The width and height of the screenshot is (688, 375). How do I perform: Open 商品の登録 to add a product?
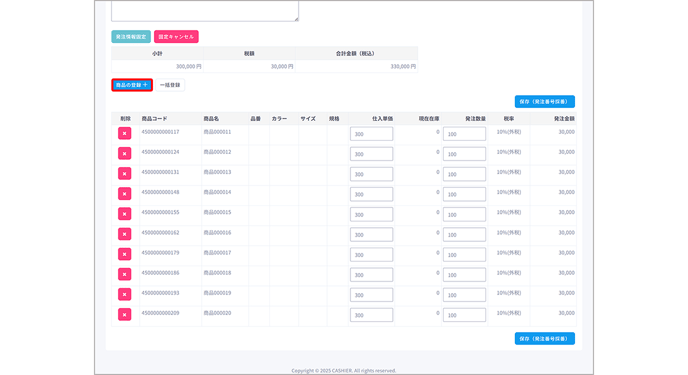click(x=132, y=85)
